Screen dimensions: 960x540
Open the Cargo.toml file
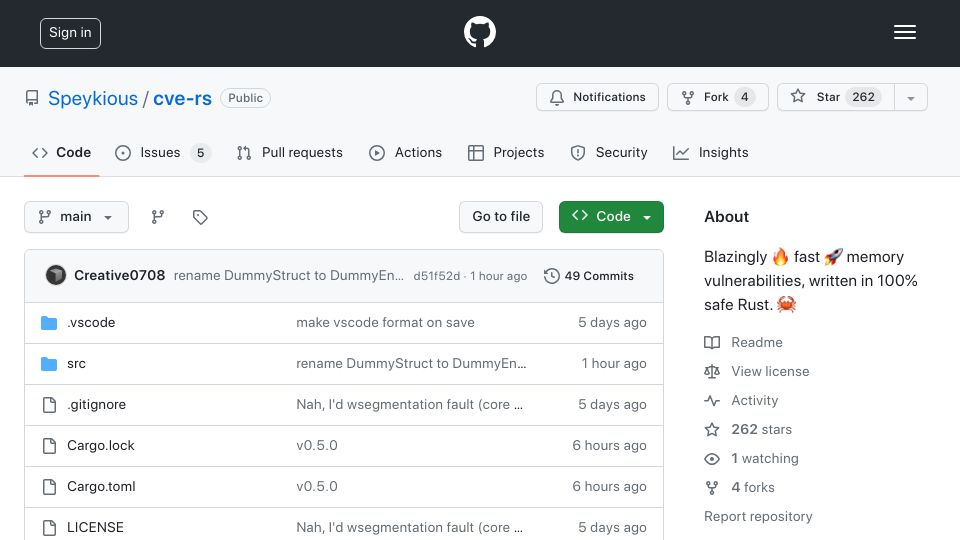[x=101, y=487]
